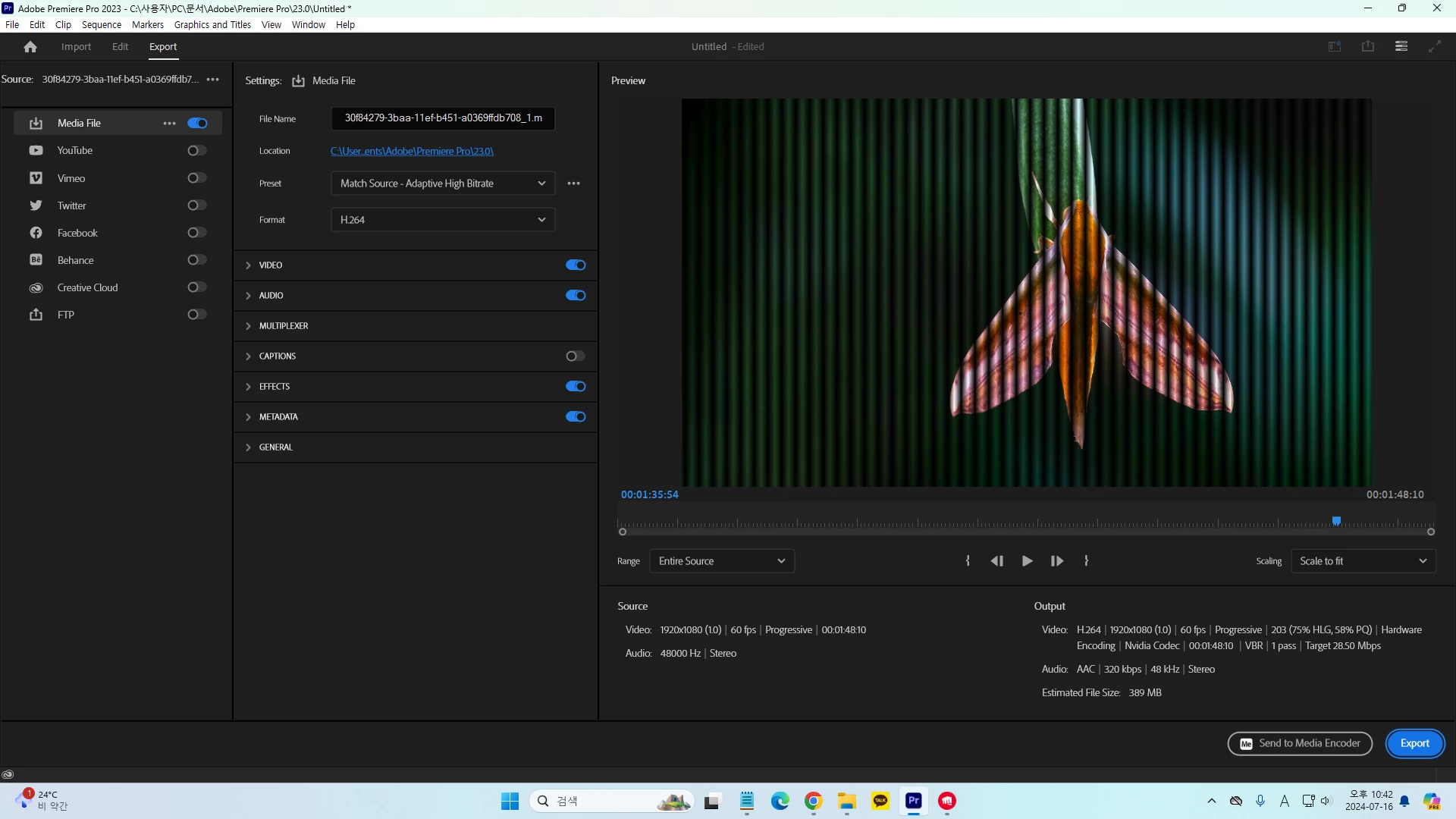Click the Set Out Point icon
1456x819 pixels.
click(1087, 561)
